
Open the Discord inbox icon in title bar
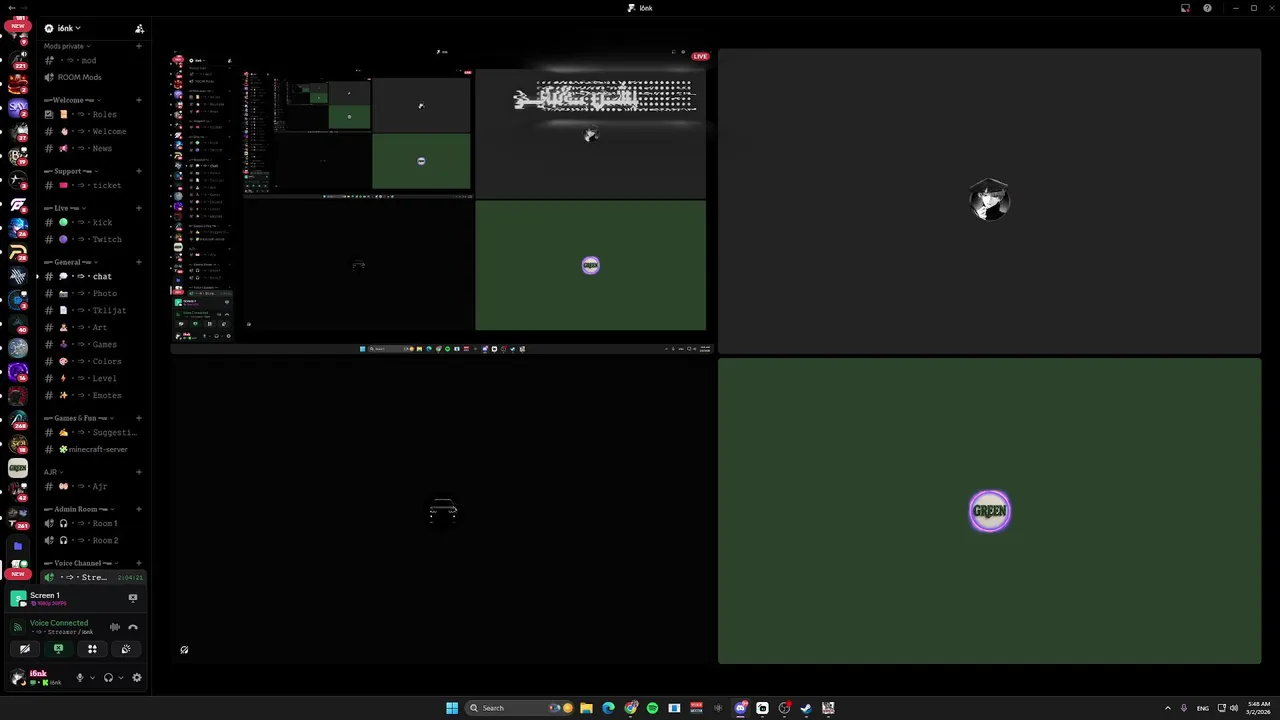1185,8
